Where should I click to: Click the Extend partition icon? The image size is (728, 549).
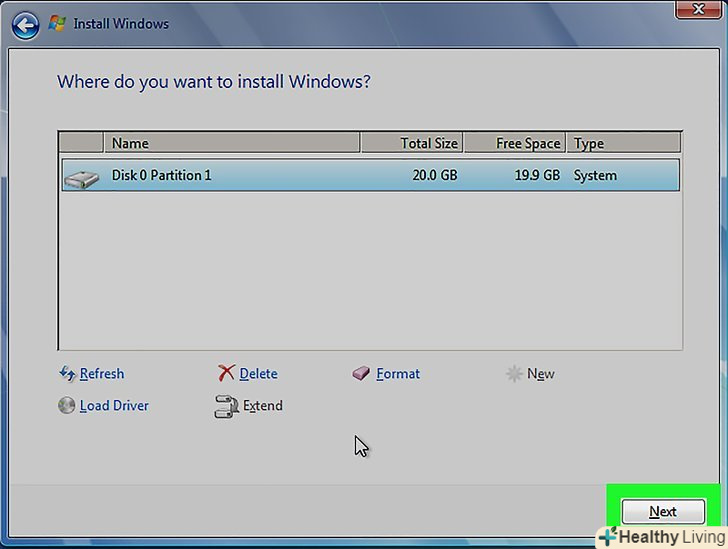coord(226,406)
